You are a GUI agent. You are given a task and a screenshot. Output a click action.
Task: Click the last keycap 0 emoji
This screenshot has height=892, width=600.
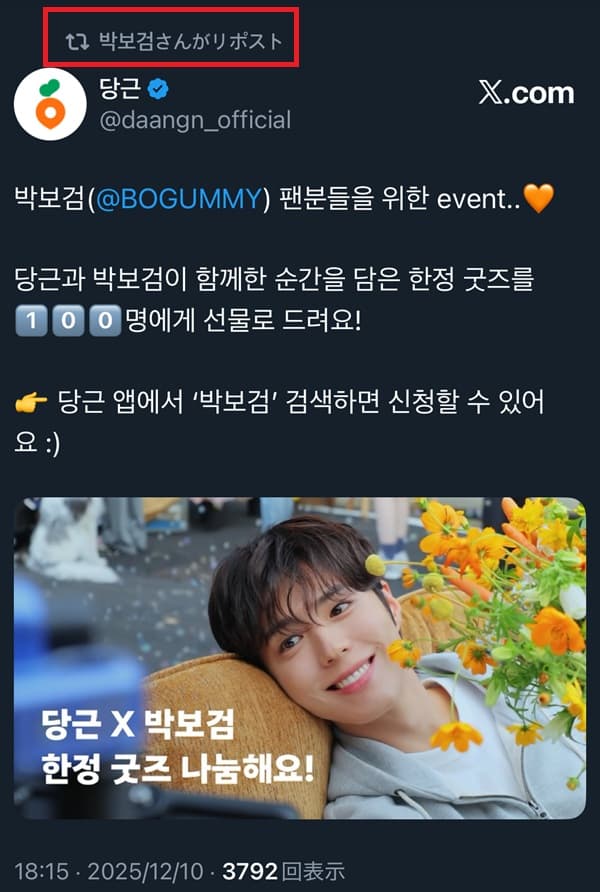[x=105, y=321]
